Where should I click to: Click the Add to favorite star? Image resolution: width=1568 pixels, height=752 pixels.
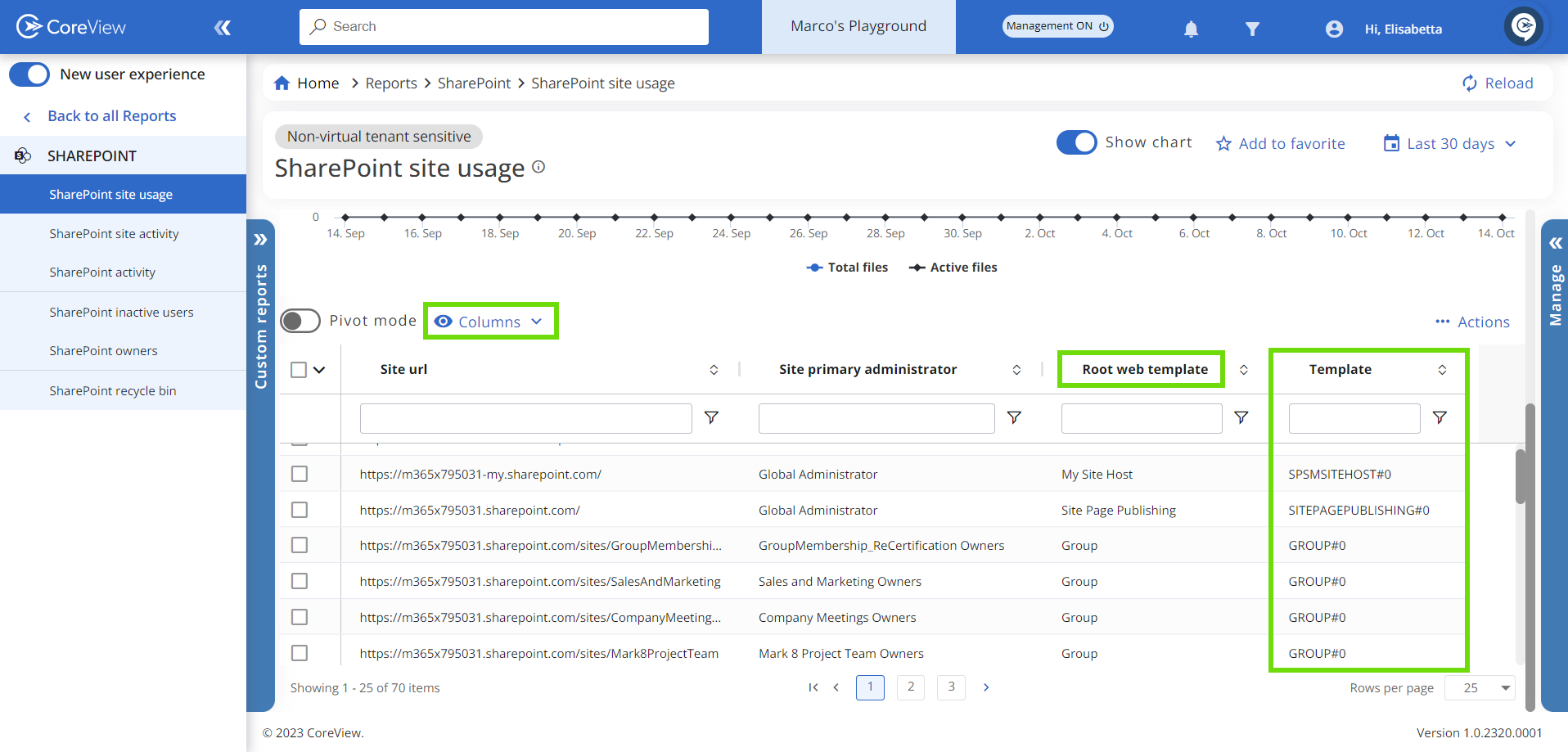tap(1223, 144)
